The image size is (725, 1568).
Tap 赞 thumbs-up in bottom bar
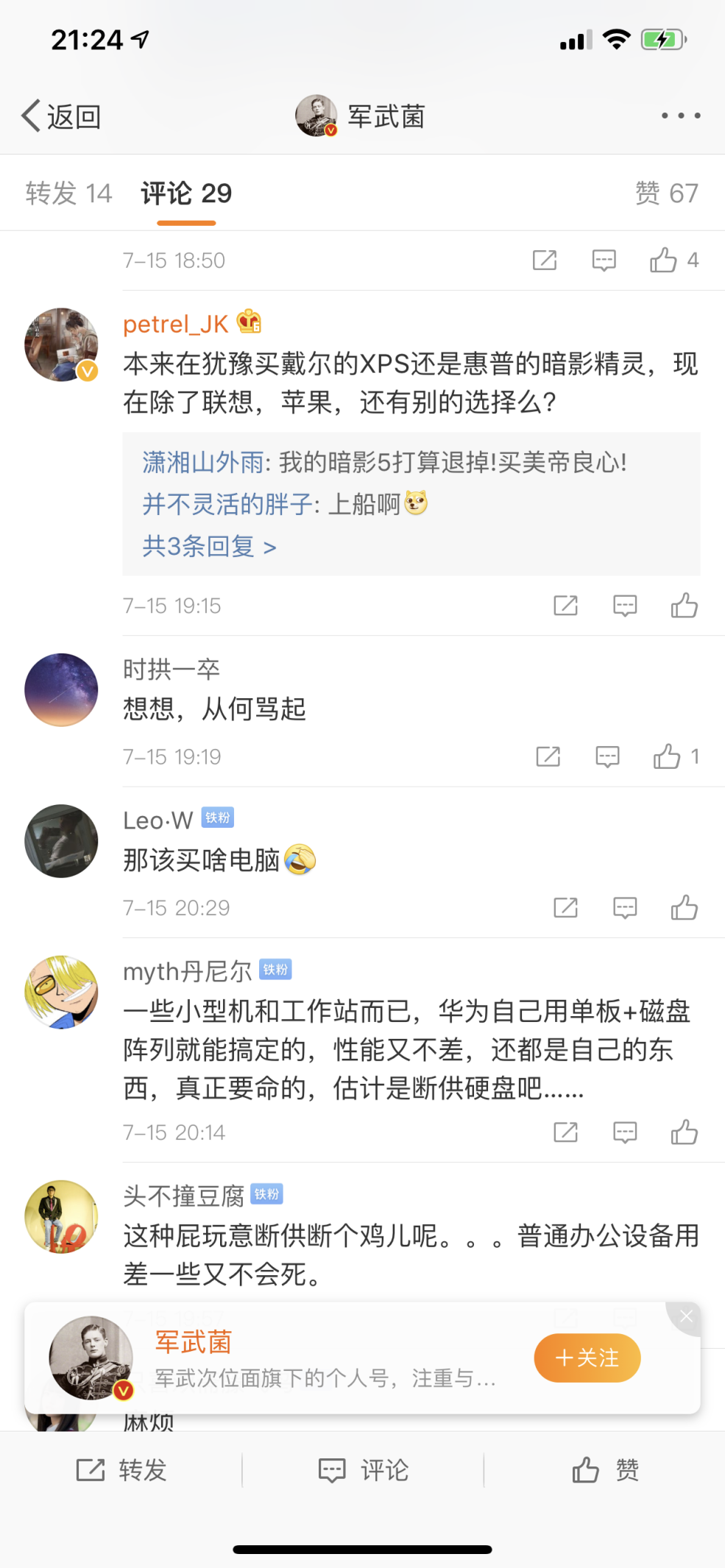(605, 1470)
